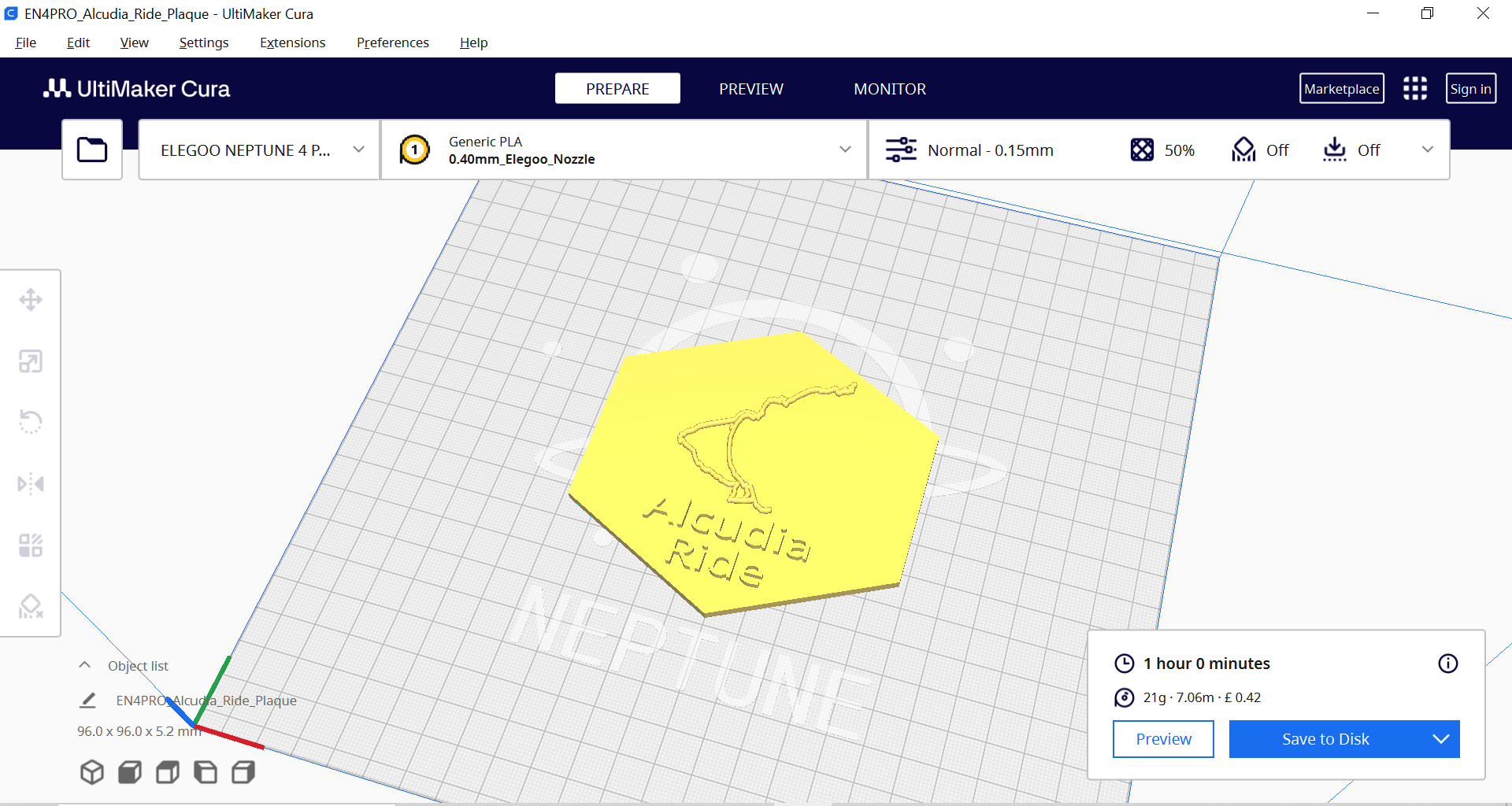Expand the print settings panel chevron
The width and height of the screenshot is (1512, 806).
[x=1428, y=150]
